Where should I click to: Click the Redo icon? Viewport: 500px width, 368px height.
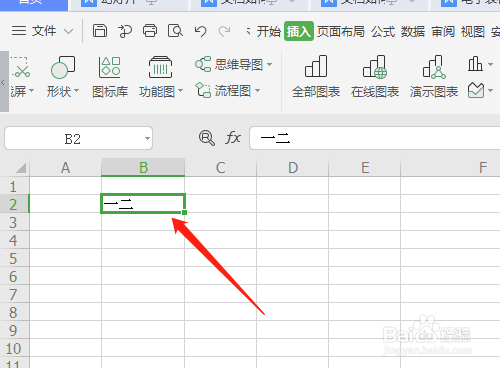(x=224, y=31)
